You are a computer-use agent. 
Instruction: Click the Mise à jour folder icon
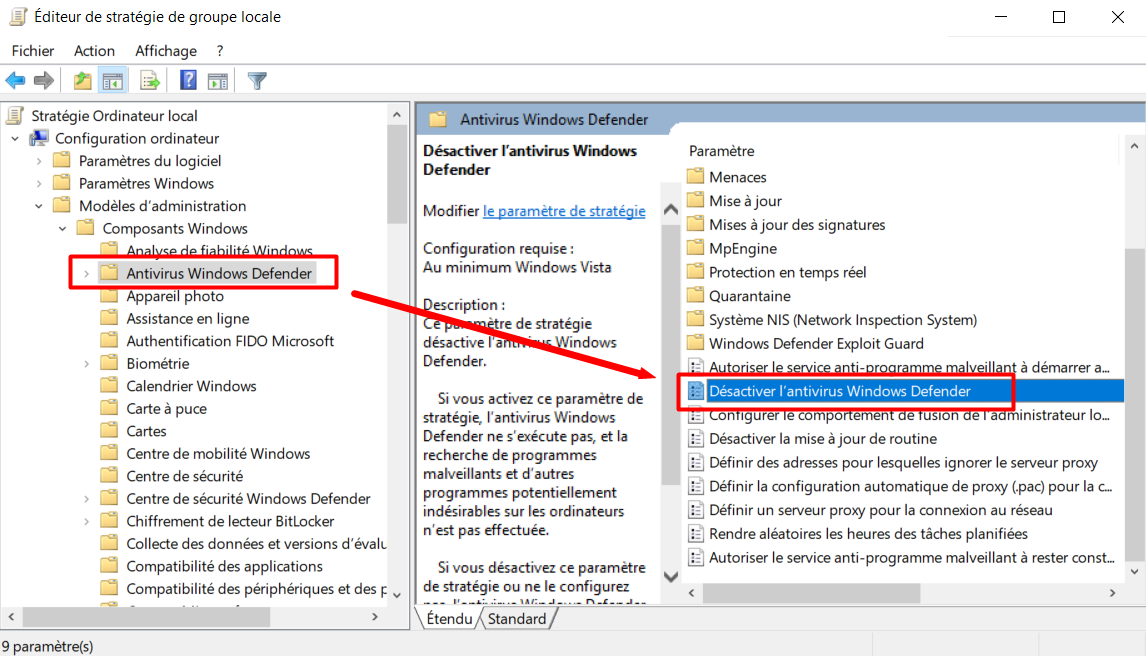tap(696, 200)
